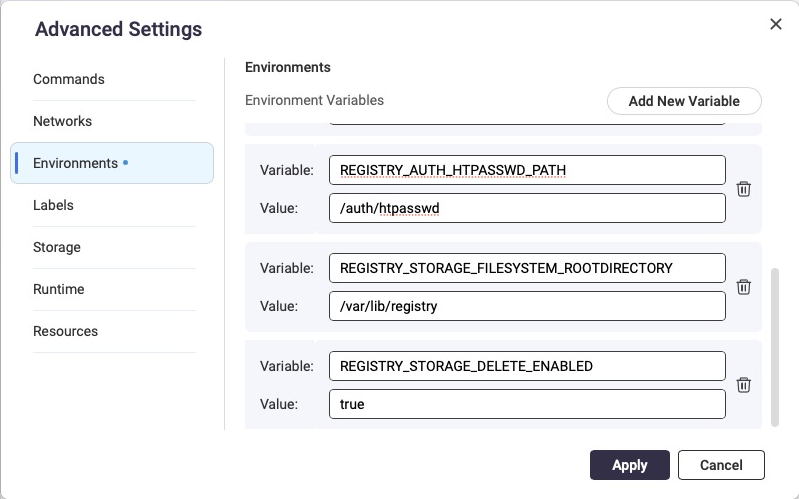
Task: Click the REGISTRY_AUTH_HTPASSWD_PATH variable name field
Action: point(527,170)
